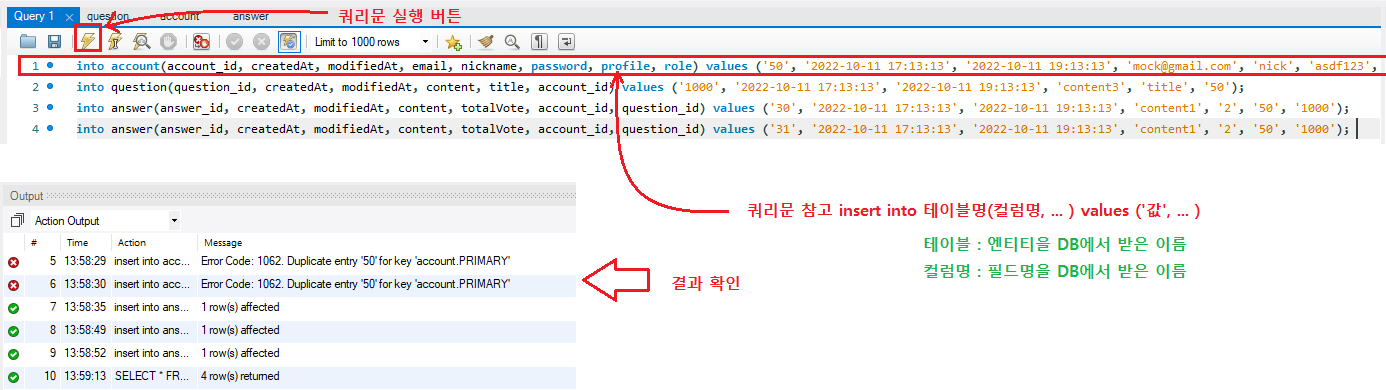The width and height of the screenshot is (1386, 390).
Task: Click the line 4 answer statement with '31'
Action: [713, 129]
